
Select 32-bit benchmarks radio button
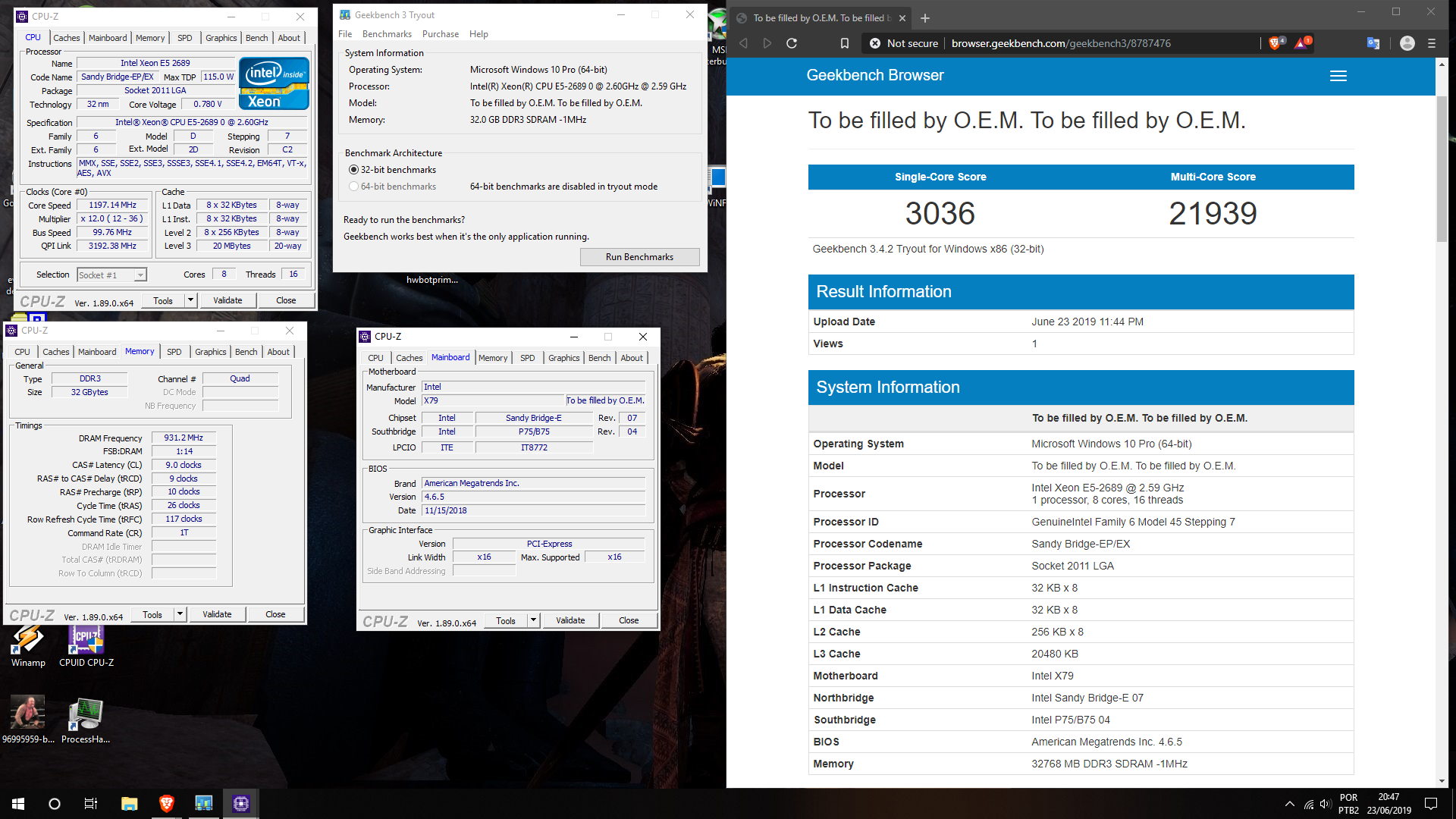point(353,170)
